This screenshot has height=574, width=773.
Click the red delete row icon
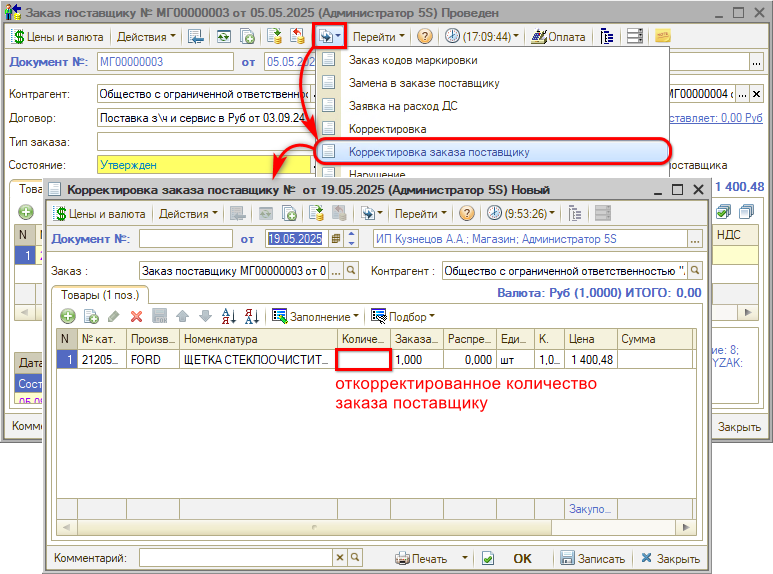pyautogui.click(x=136, y=316)
